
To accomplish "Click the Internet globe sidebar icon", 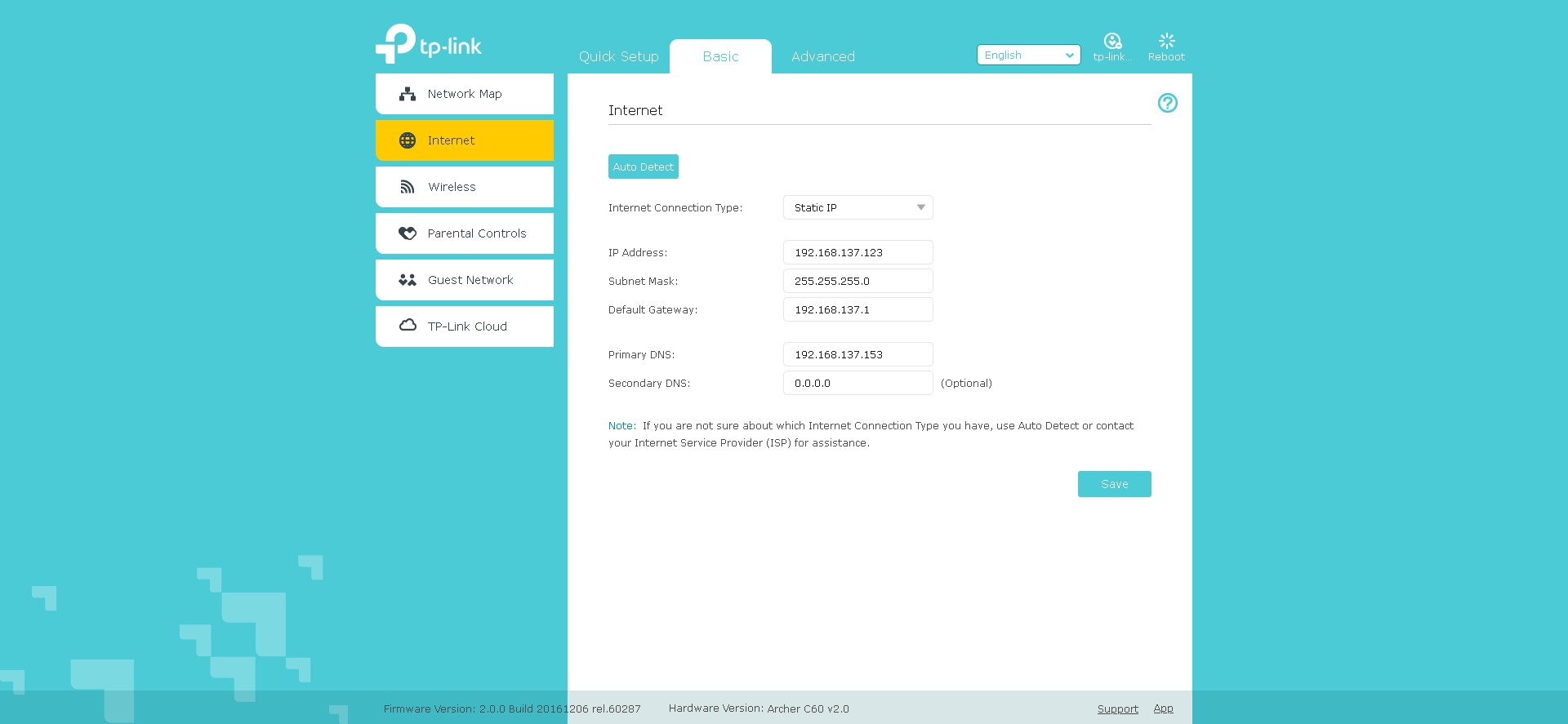I will [x=408, y=140].
